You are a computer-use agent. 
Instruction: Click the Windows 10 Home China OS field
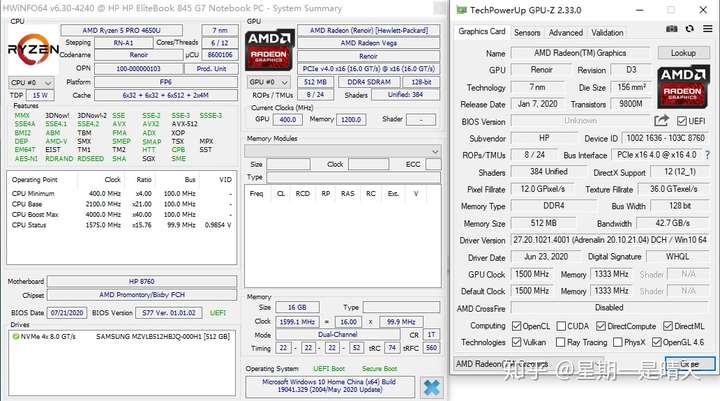tap(329, 386)
